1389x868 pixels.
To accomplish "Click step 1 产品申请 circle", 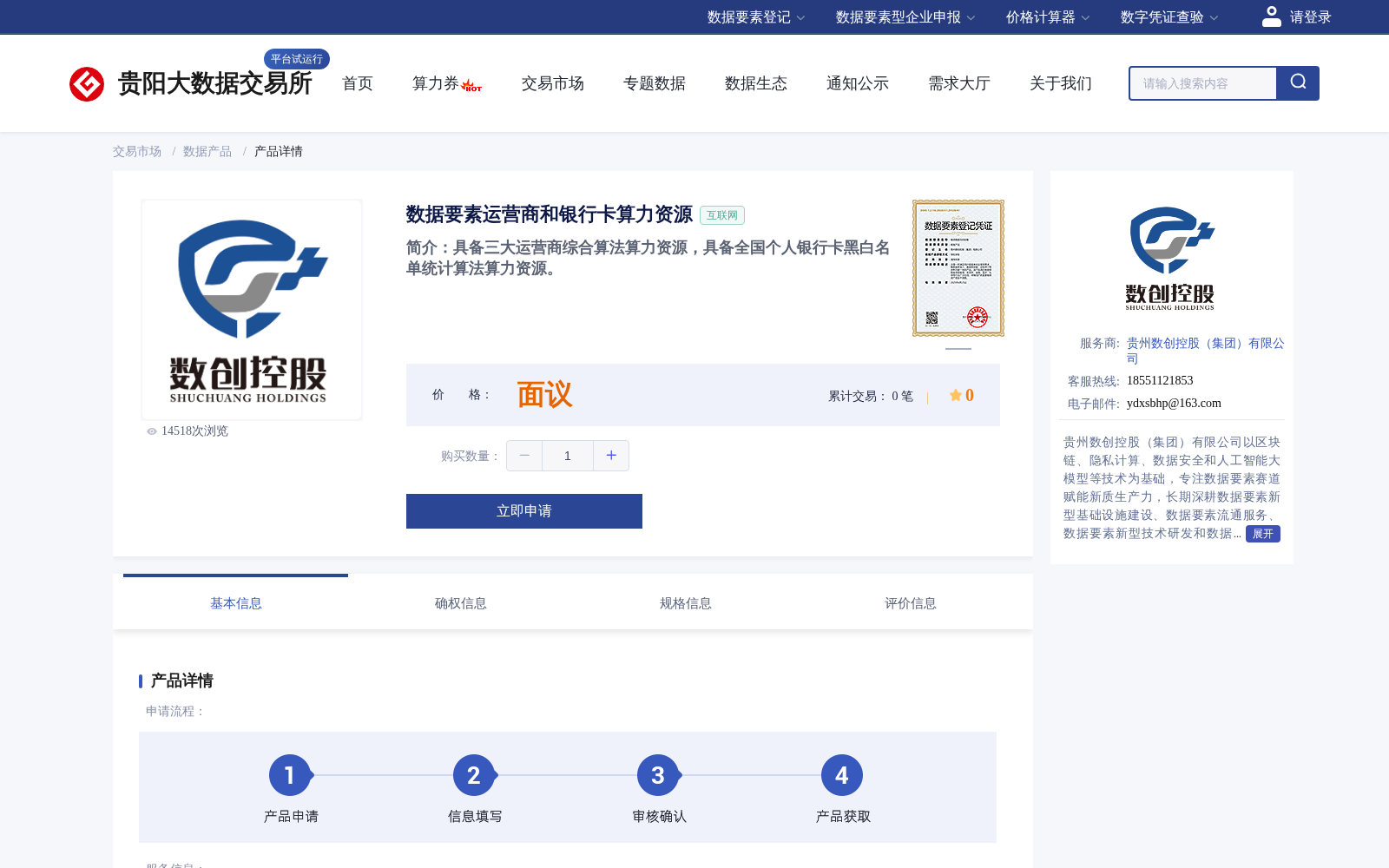I will click(x=290, y=775).
